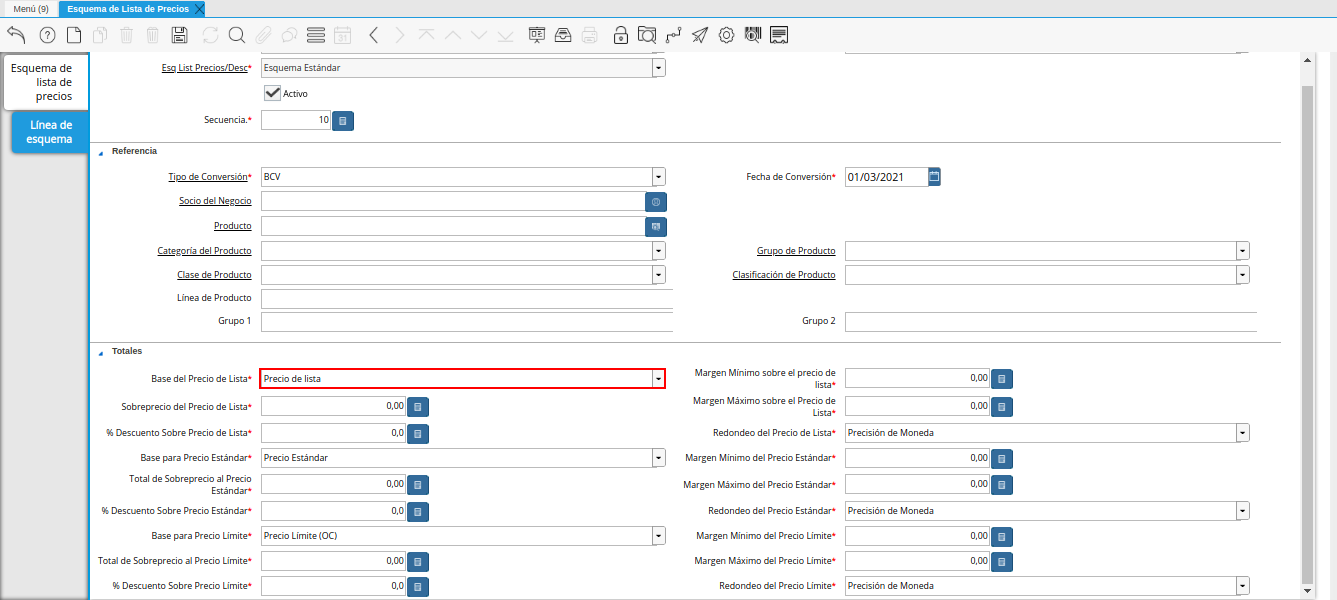Expand the Redondeo del Precio de Lista dropdown
The height and width of the screenshot is (600, 1337).
tap(1242, 433)
